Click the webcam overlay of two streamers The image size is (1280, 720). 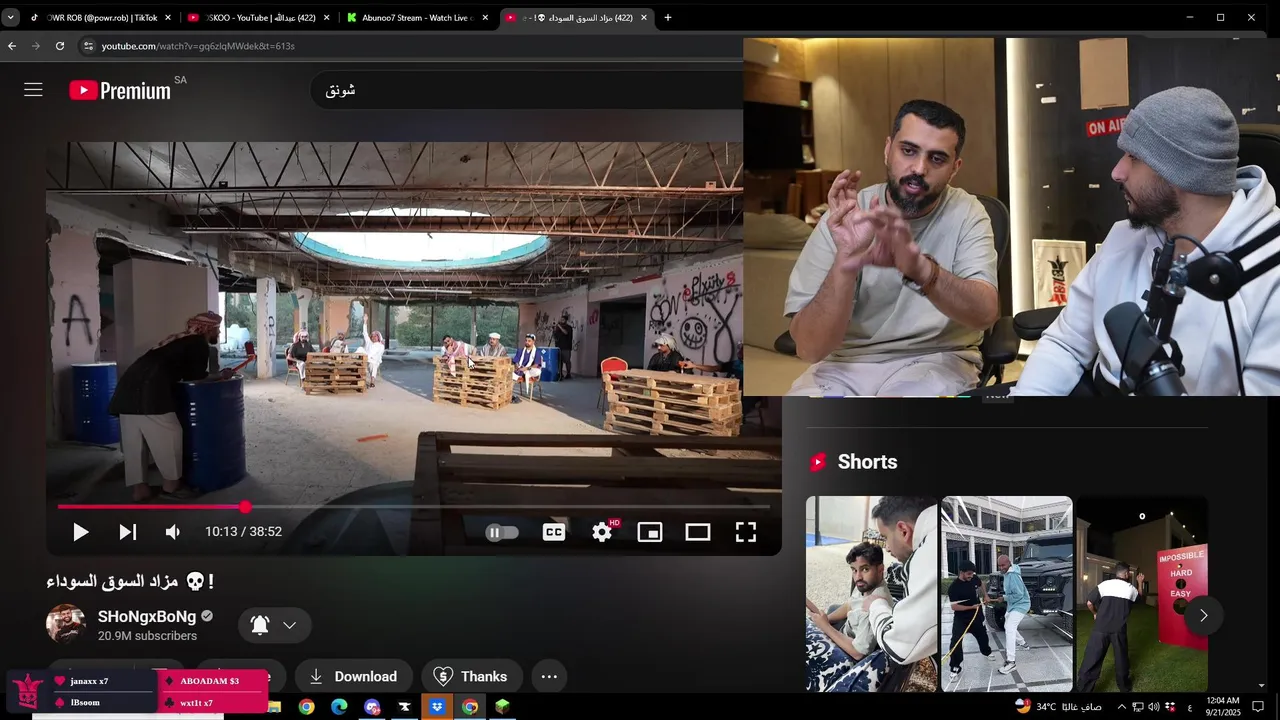pyautogui.click(x=1011, y=217)
